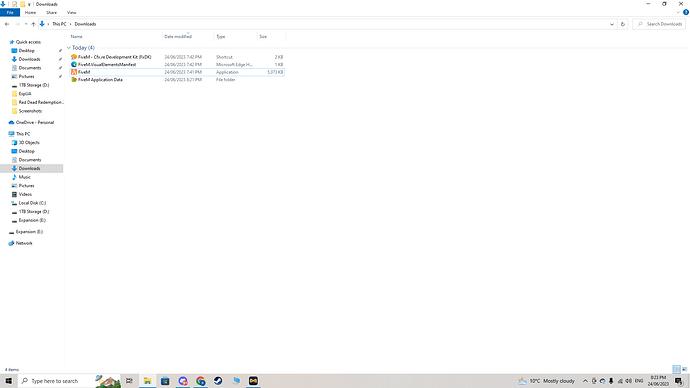Click the Search Downloads field
This screenshot has height=388, width=690.
660,24
